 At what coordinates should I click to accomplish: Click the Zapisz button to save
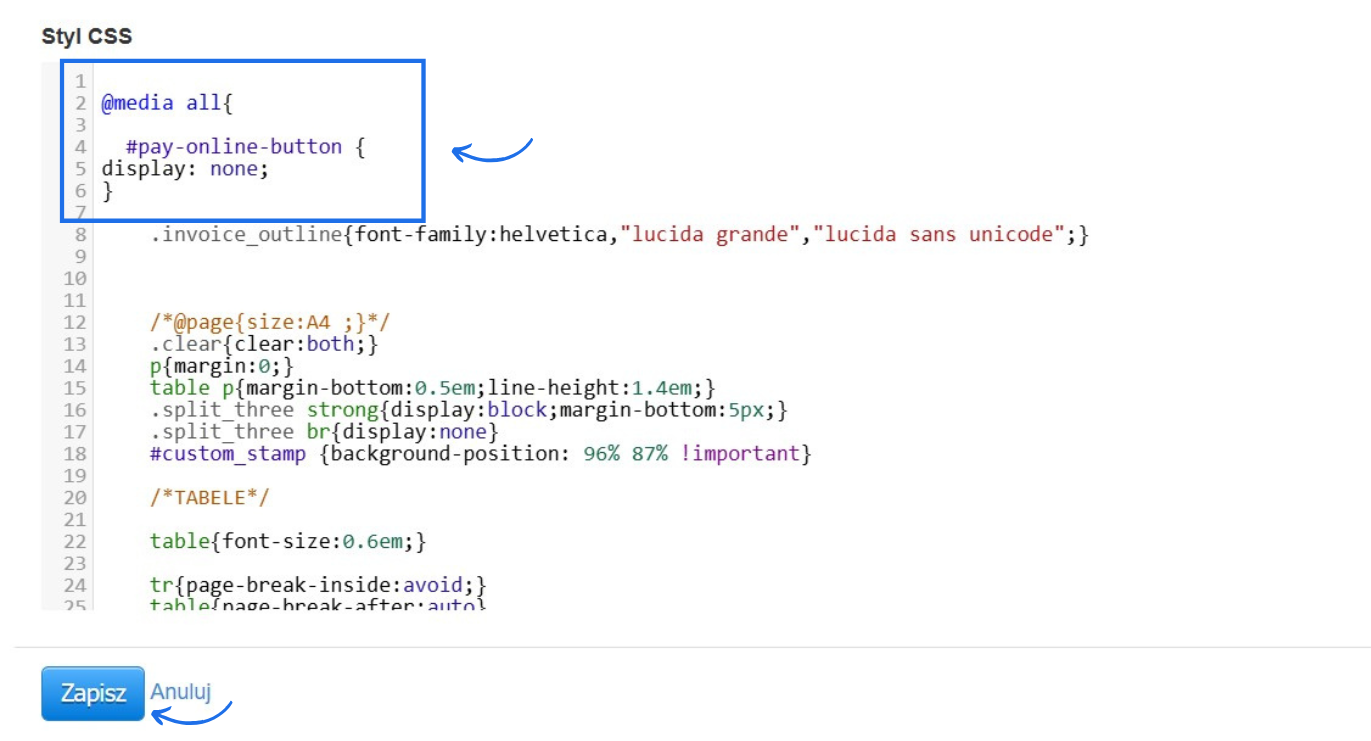(91, 692)
